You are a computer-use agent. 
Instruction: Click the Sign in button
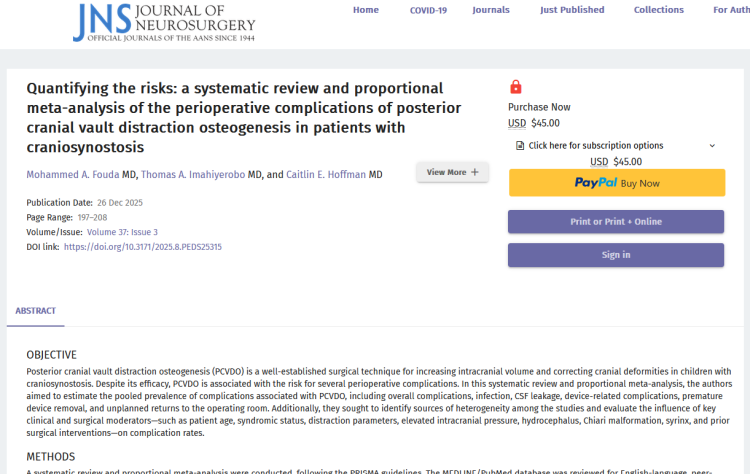tap(616, 255)
